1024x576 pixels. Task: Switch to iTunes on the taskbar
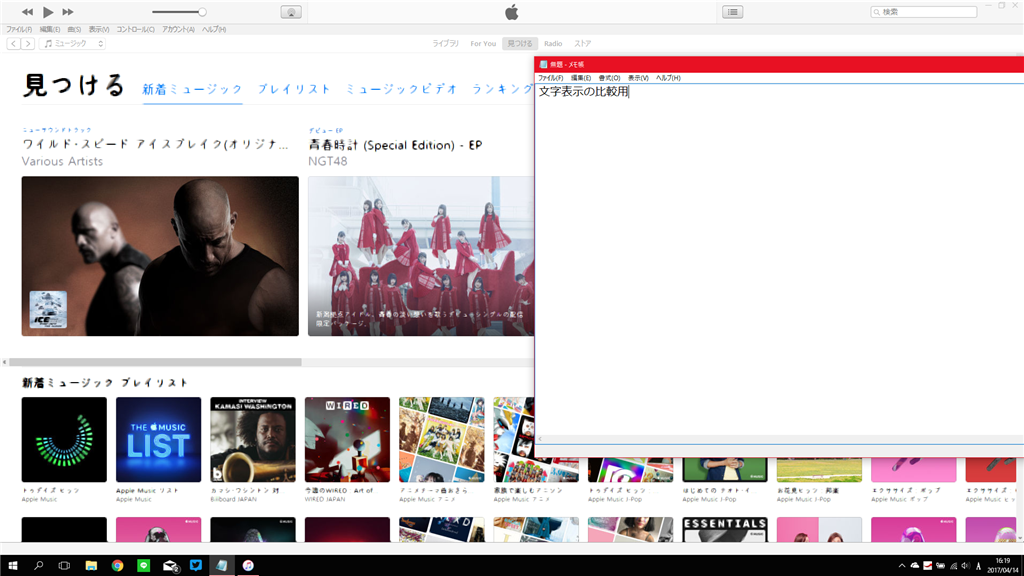(x=248, y=566)
